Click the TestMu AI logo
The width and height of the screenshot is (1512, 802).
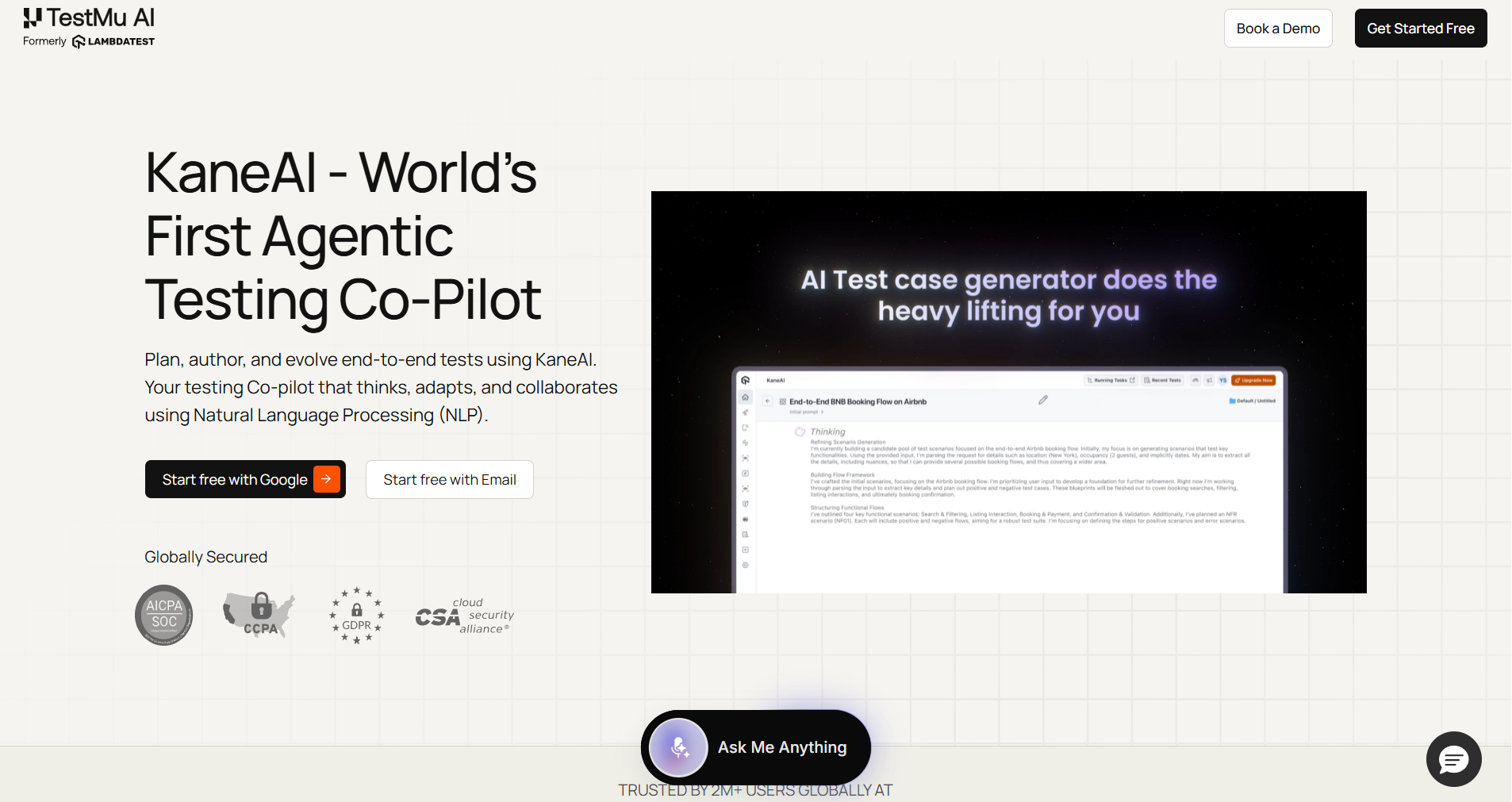(x=89, y=17)
